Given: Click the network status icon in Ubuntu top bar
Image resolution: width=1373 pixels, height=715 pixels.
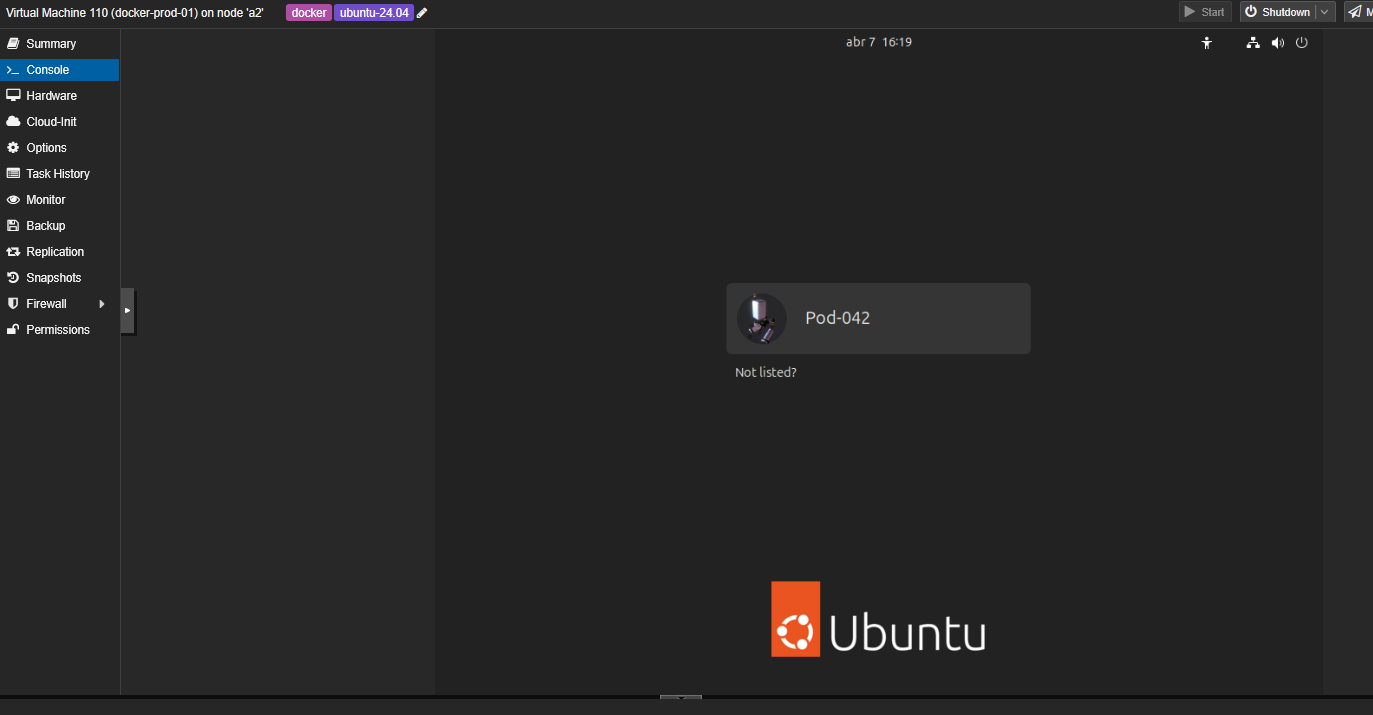Looking at the screenshot, I should (1253, 43).
